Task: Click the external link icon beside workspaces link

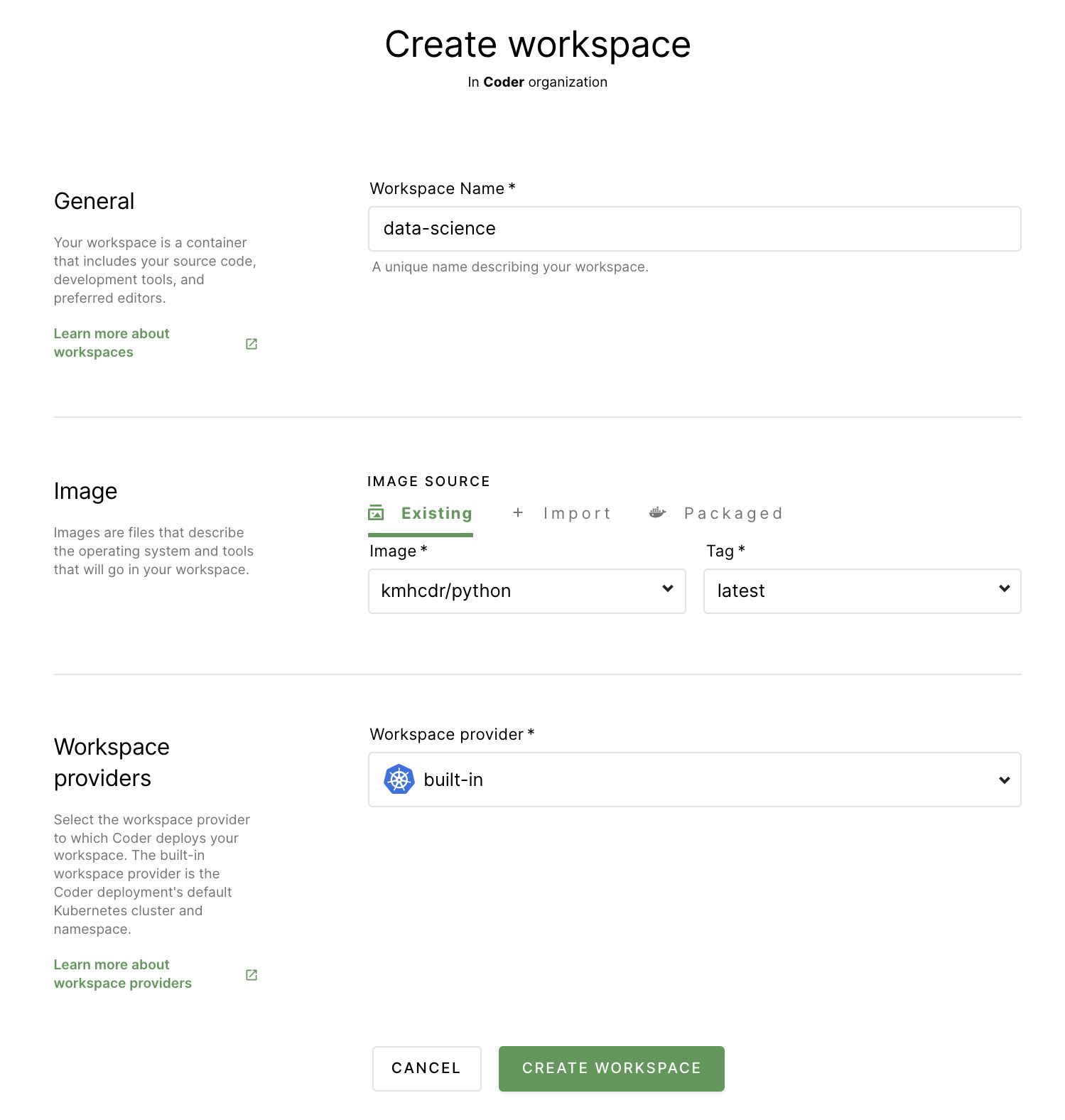Action: [x=252, y=344]
